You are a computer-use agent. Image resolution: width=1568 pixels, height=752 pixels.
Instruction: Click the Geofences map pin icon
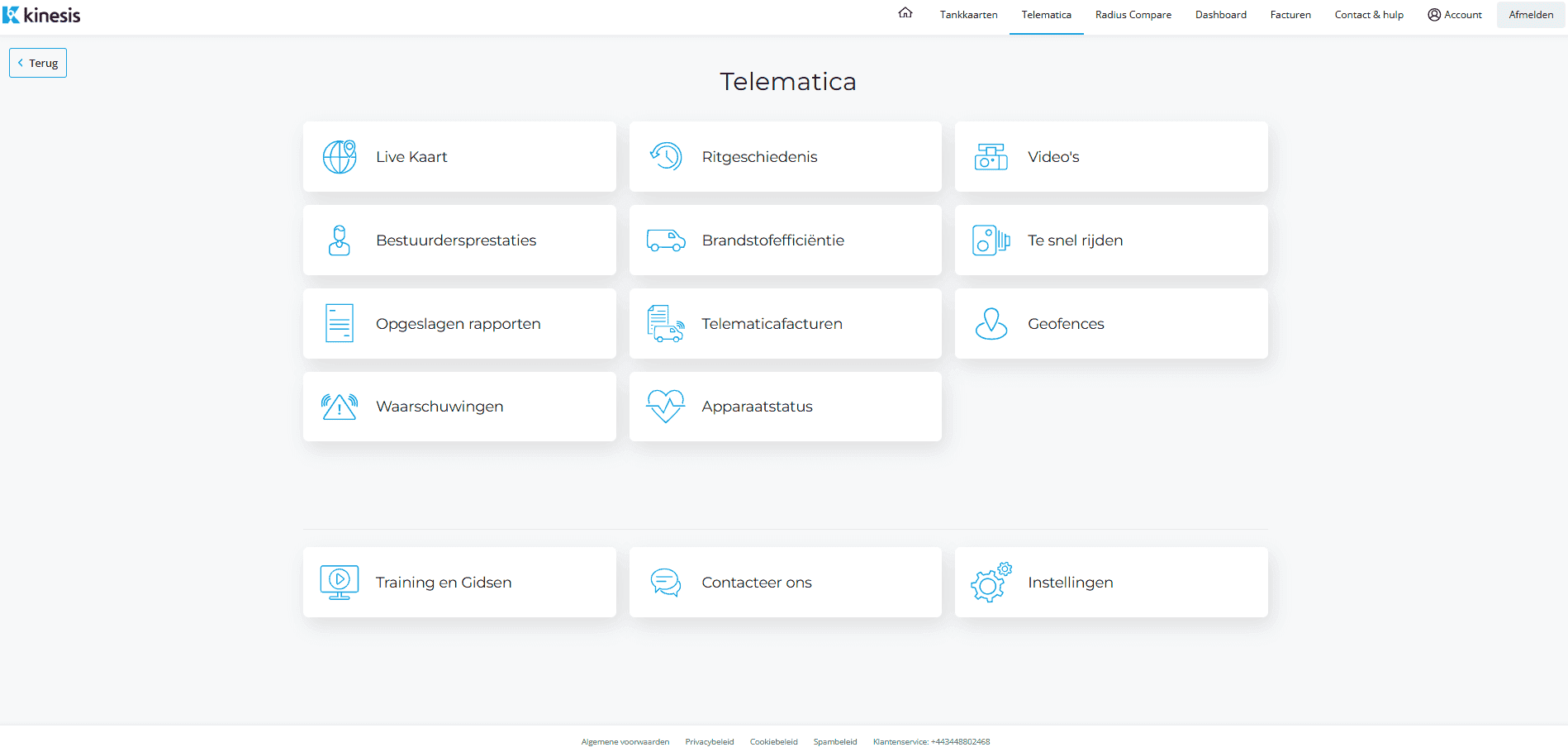click(991, 324)
